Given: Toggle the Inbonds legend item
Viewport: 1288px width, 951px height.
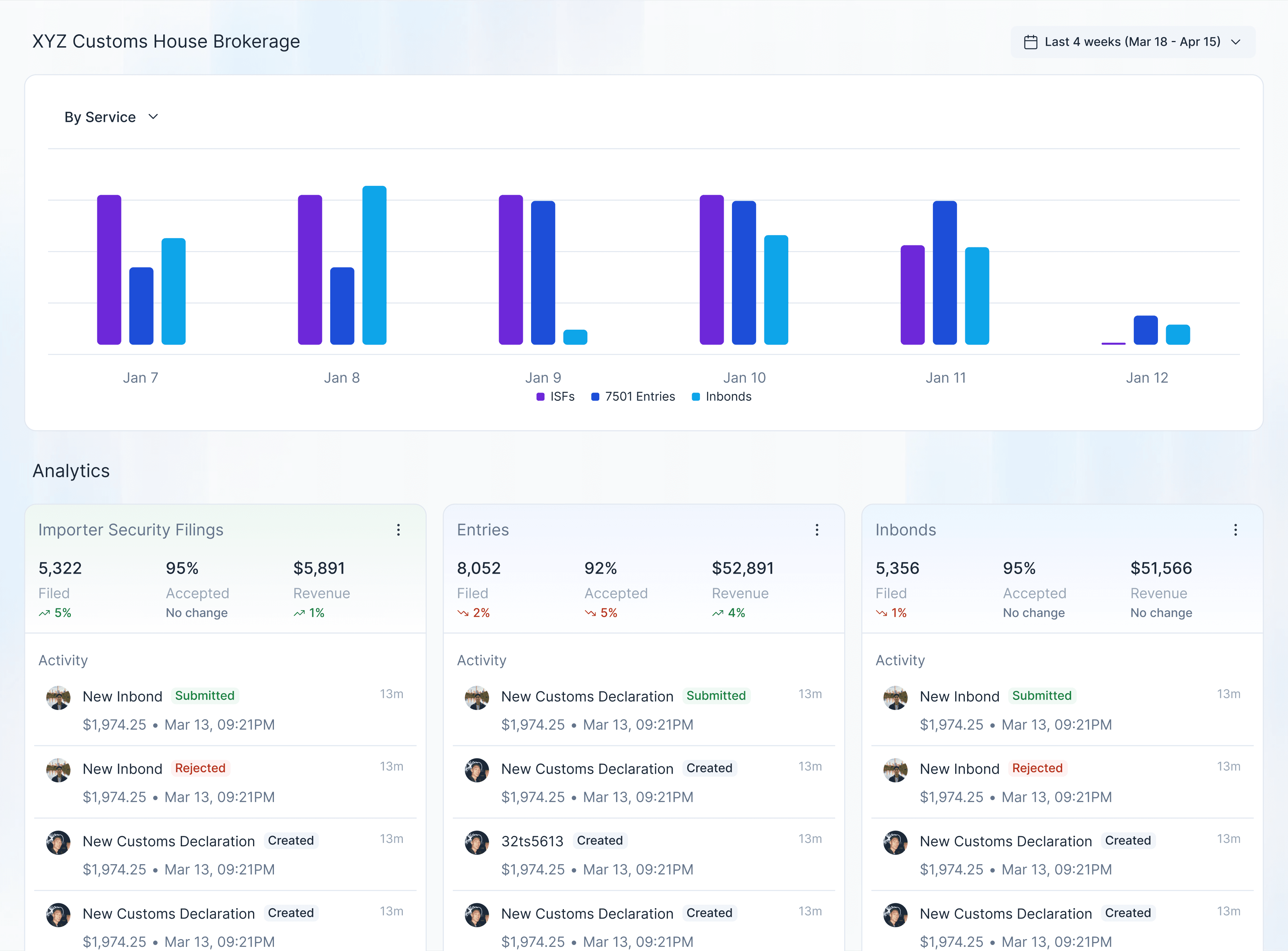Looking at the screenshot, I should tap(722, 396).
